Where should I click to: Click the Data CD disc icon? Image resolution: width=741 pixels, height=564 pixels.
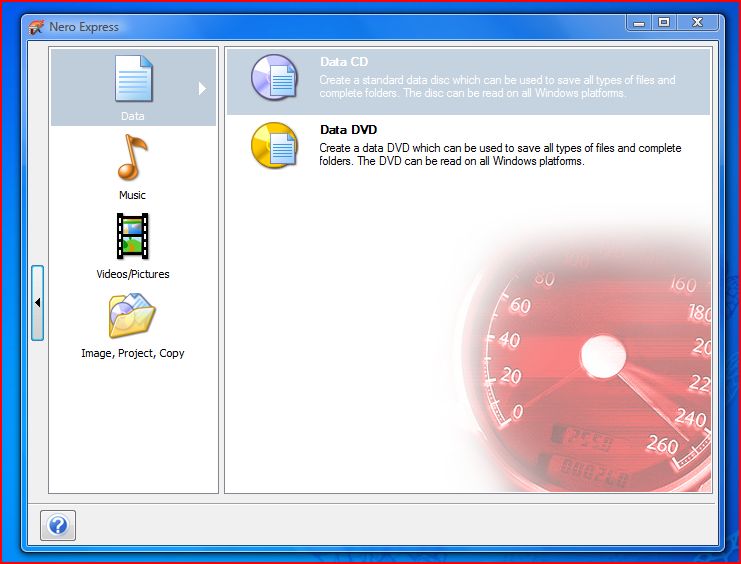[x=275, y=77]
